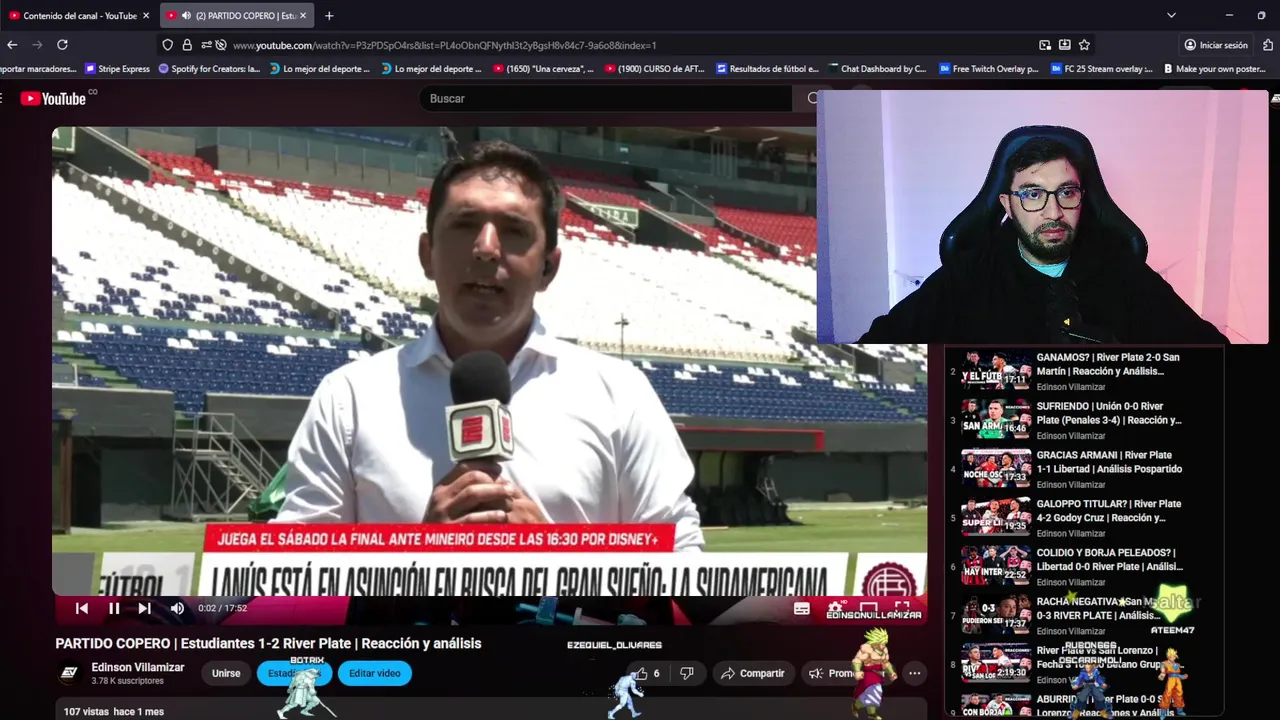Like the video with thumbs up
The height and width of the screenshot is (720, 1280).
tap(647, 673)
